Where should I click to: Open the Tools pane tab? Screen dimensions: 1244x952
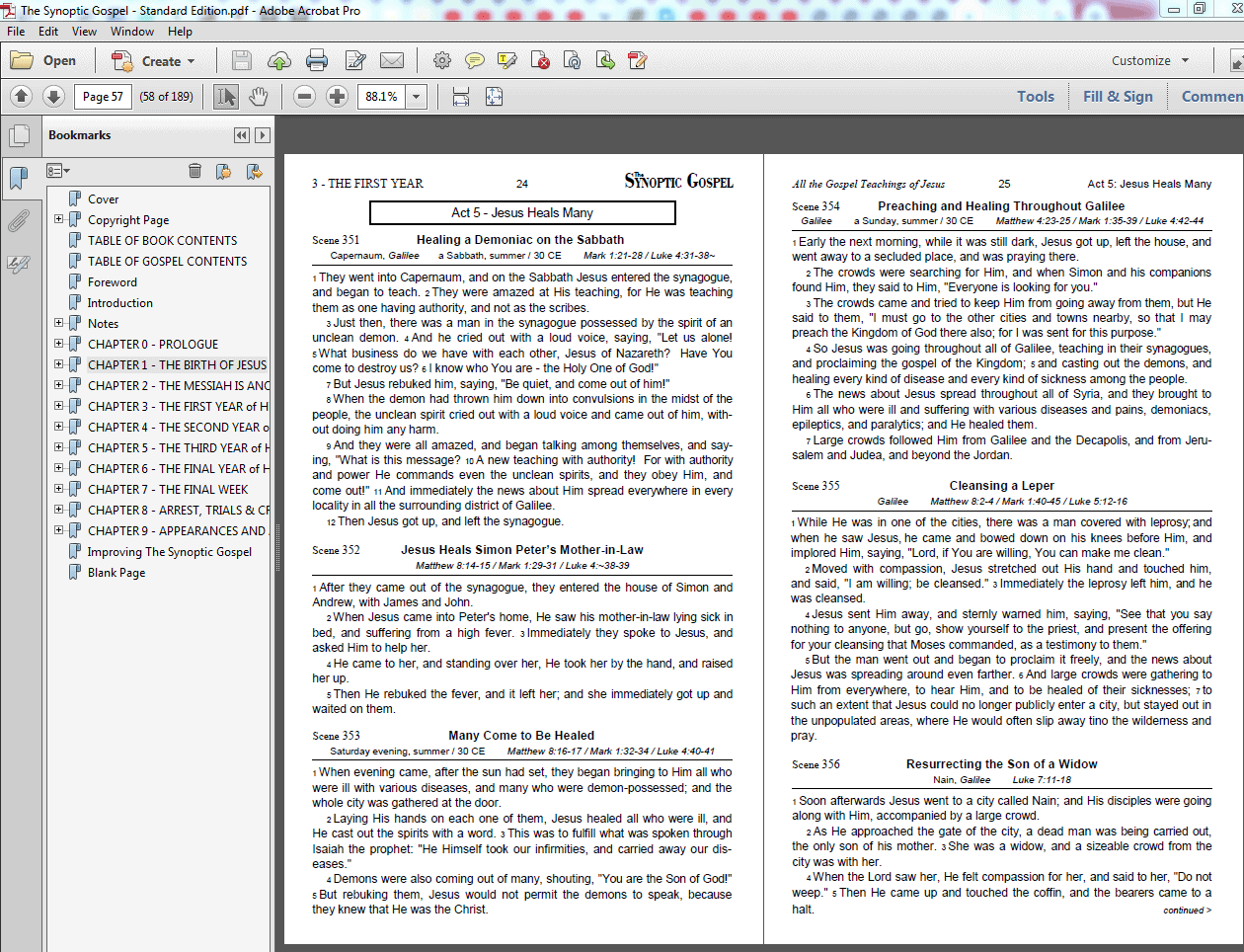click(x=1036, y=96)
